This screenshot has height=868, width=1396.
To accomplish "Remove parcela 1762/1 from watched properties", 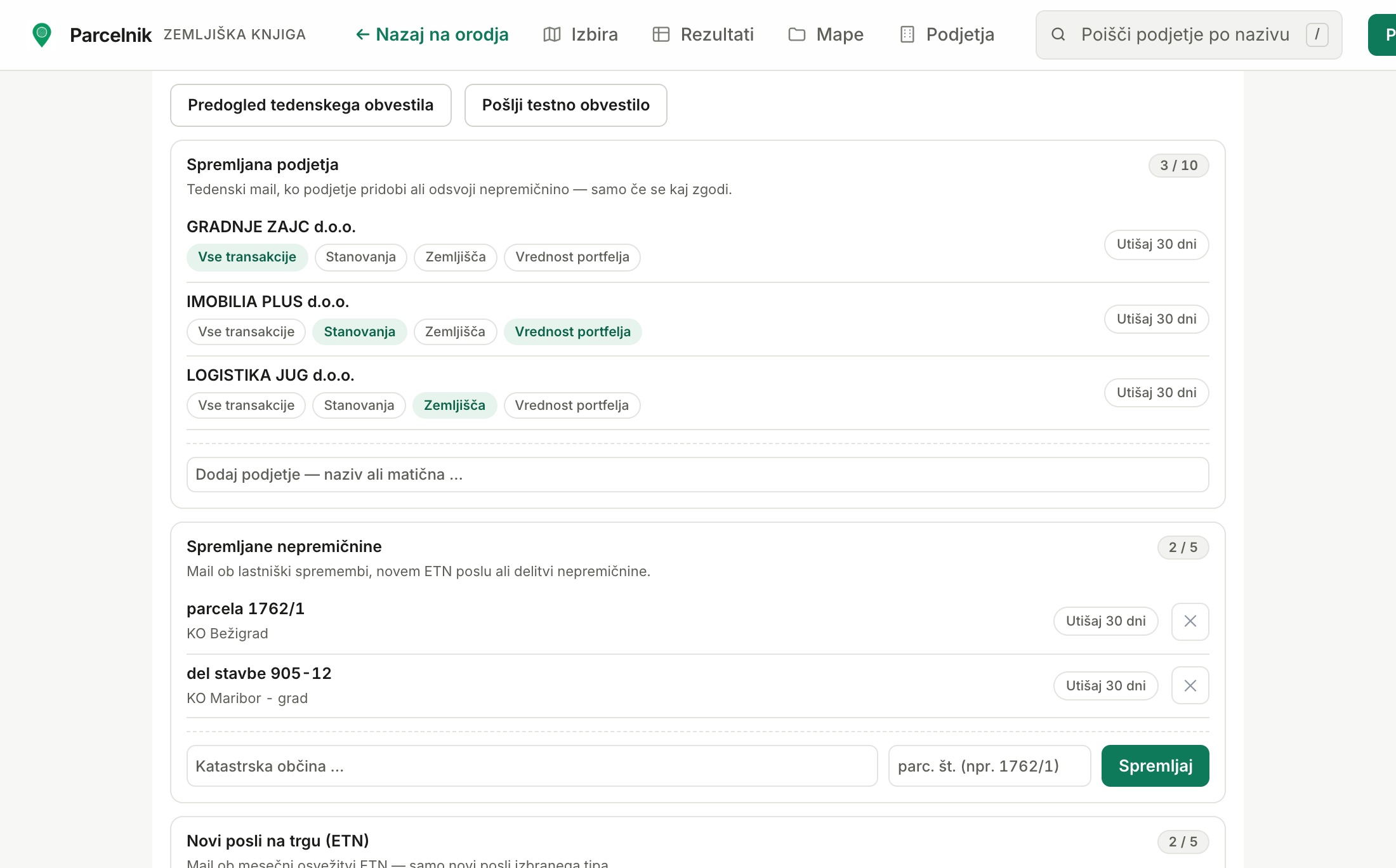I will [x=1190, y=621].
